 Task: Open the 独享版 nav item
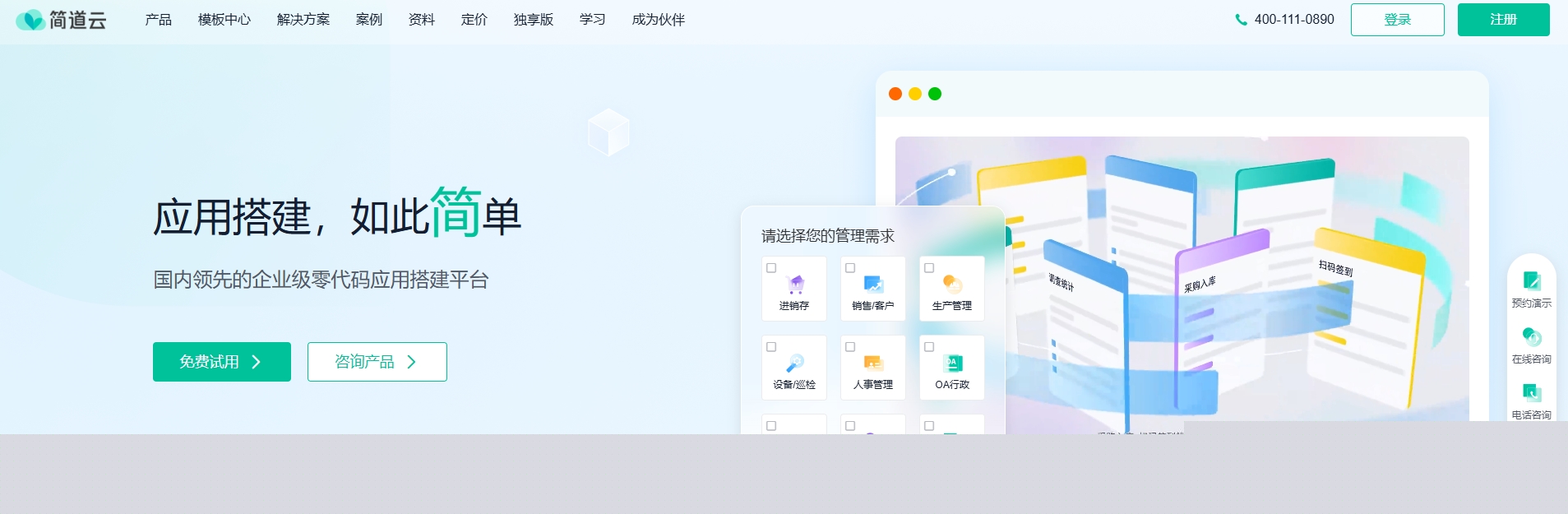point(534,20)
